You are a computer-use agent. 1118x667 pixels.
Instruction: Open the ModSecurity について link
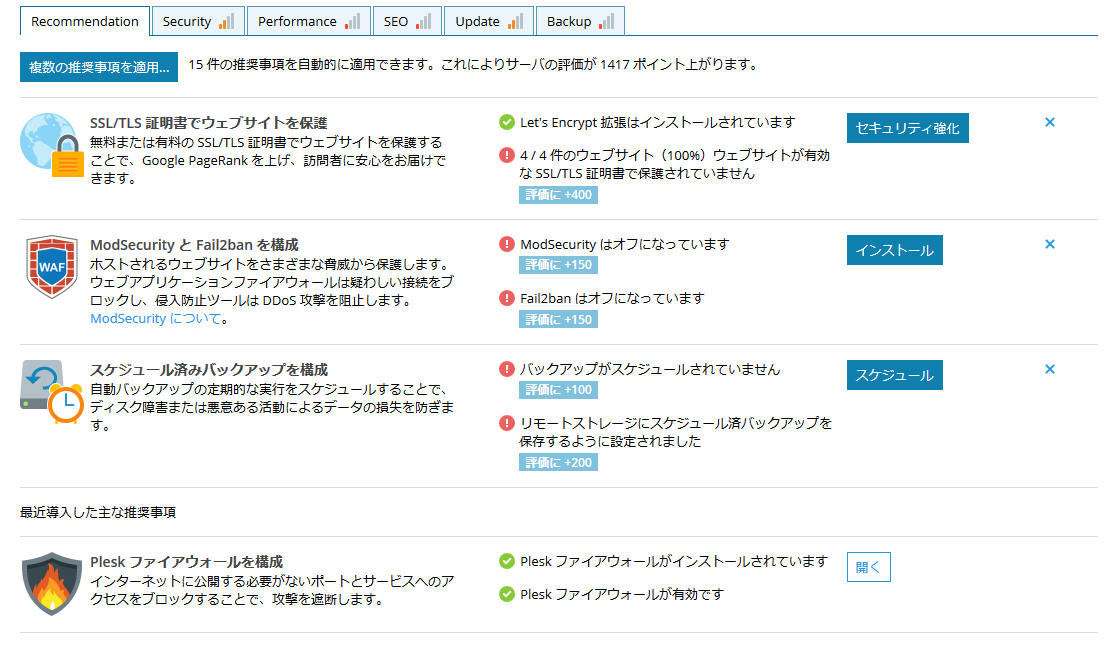click(x=155, y=319)
